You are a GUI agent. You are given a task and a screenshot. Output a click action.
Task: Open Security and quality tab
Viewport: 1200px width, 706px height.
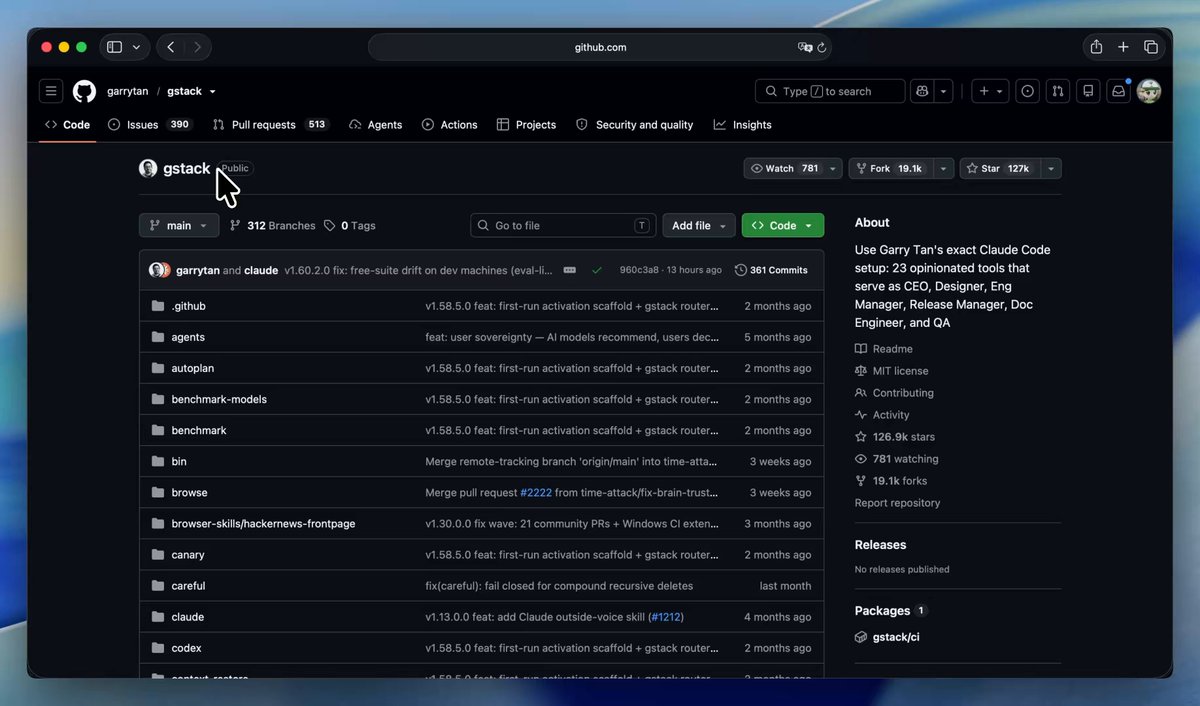(635, 125)
